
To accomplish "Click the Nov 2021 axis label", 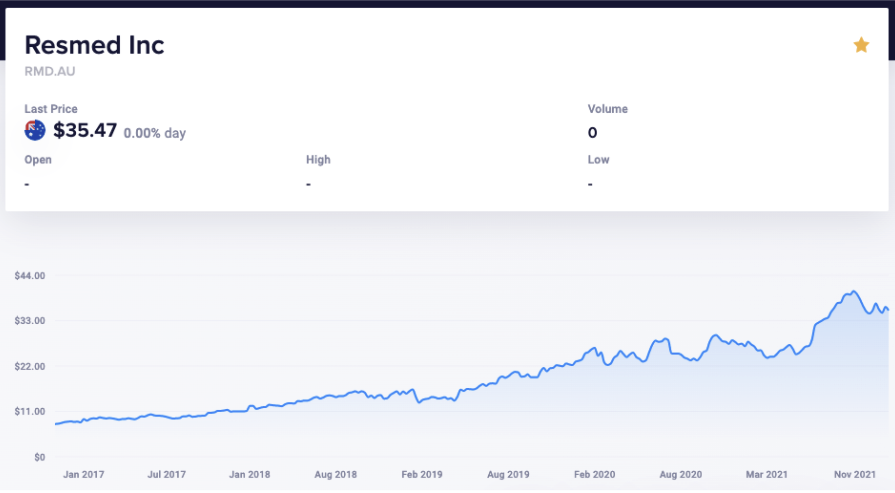I will click(x=854, y=474).
